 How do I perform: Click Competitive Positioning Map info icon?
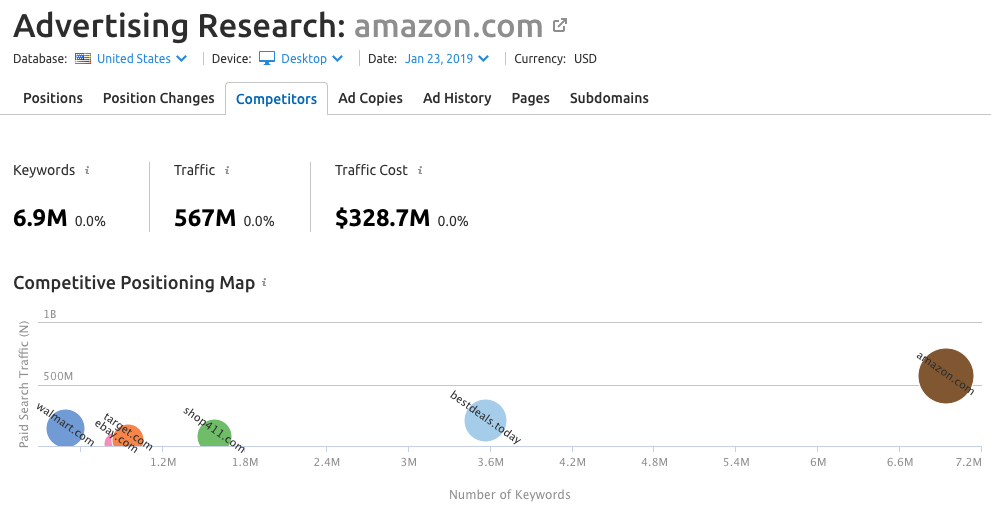[x=264, y=283]
